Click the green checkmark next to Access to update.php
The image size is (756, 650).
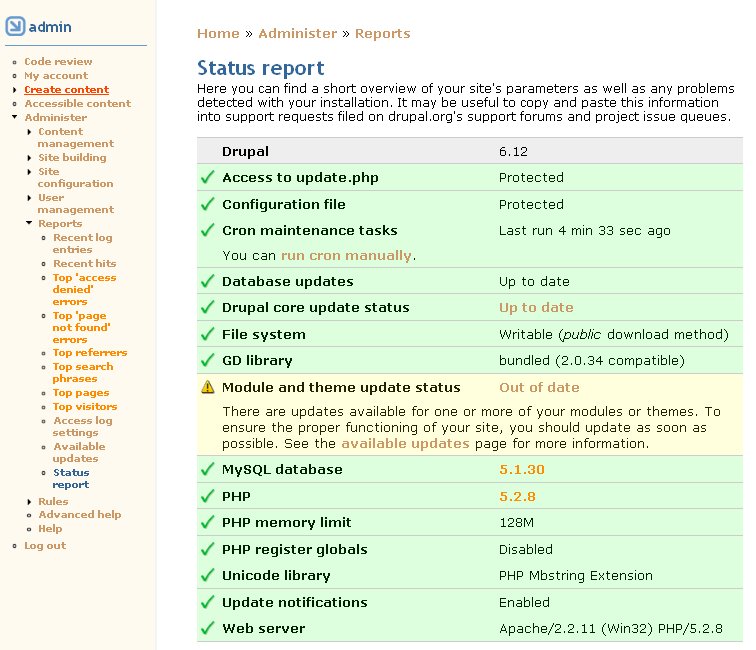207,177
